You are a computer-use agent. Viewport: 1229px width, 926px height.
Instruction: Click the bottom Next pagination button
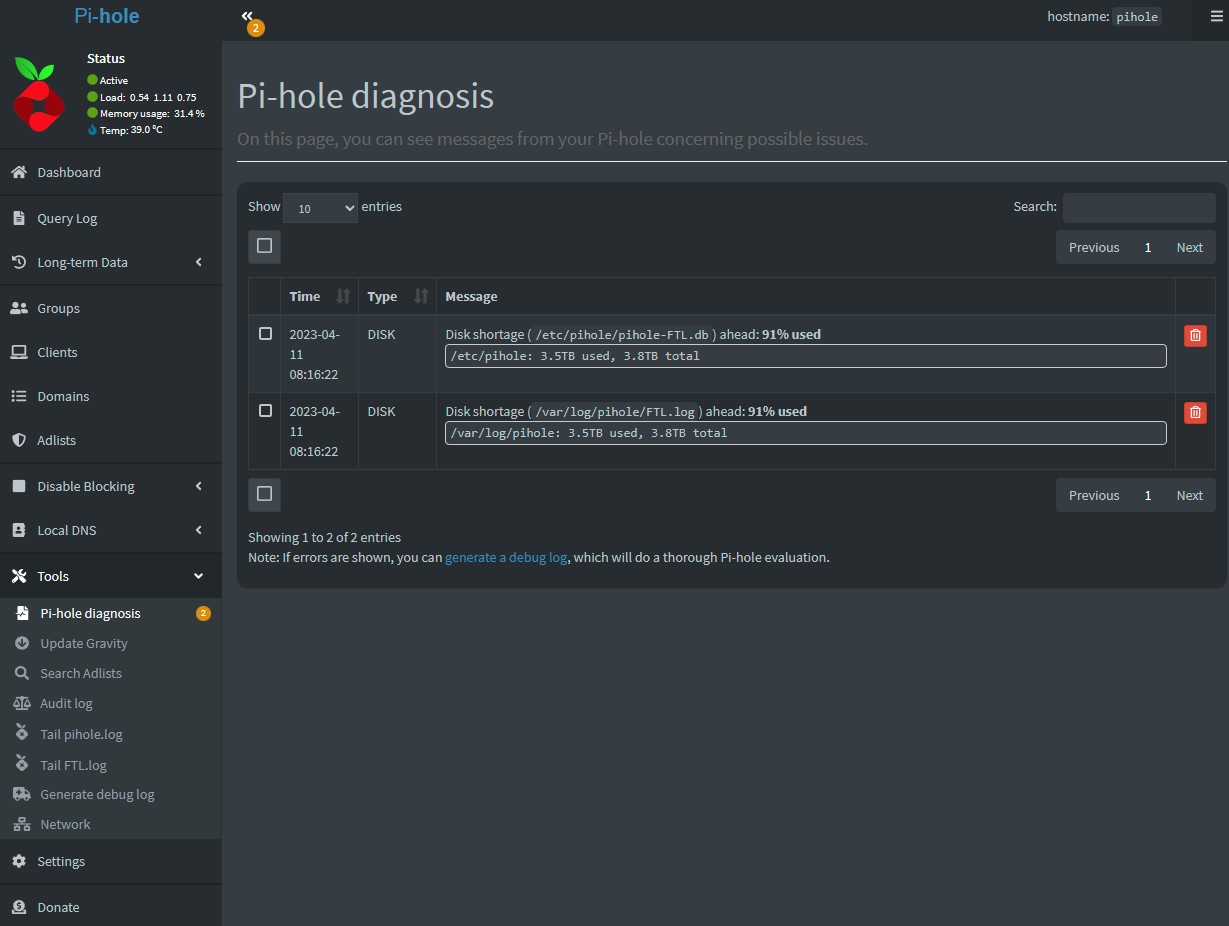(1189, 495)
